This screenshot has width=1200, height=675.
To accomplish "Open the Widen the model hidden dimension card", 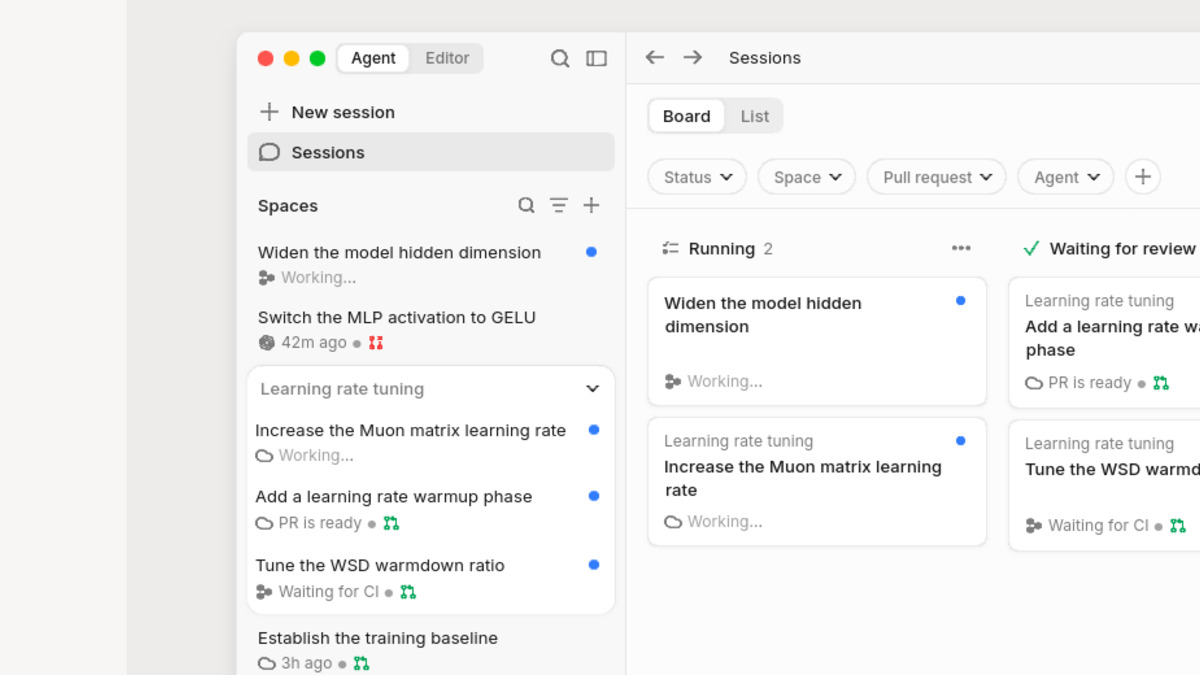I will pyautogui.click(x=817, y=341).
